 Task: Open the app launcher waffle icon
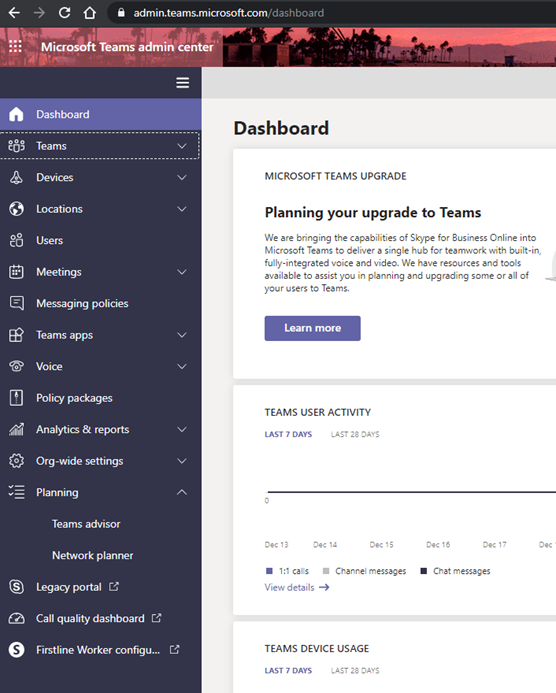pos(15,46)
